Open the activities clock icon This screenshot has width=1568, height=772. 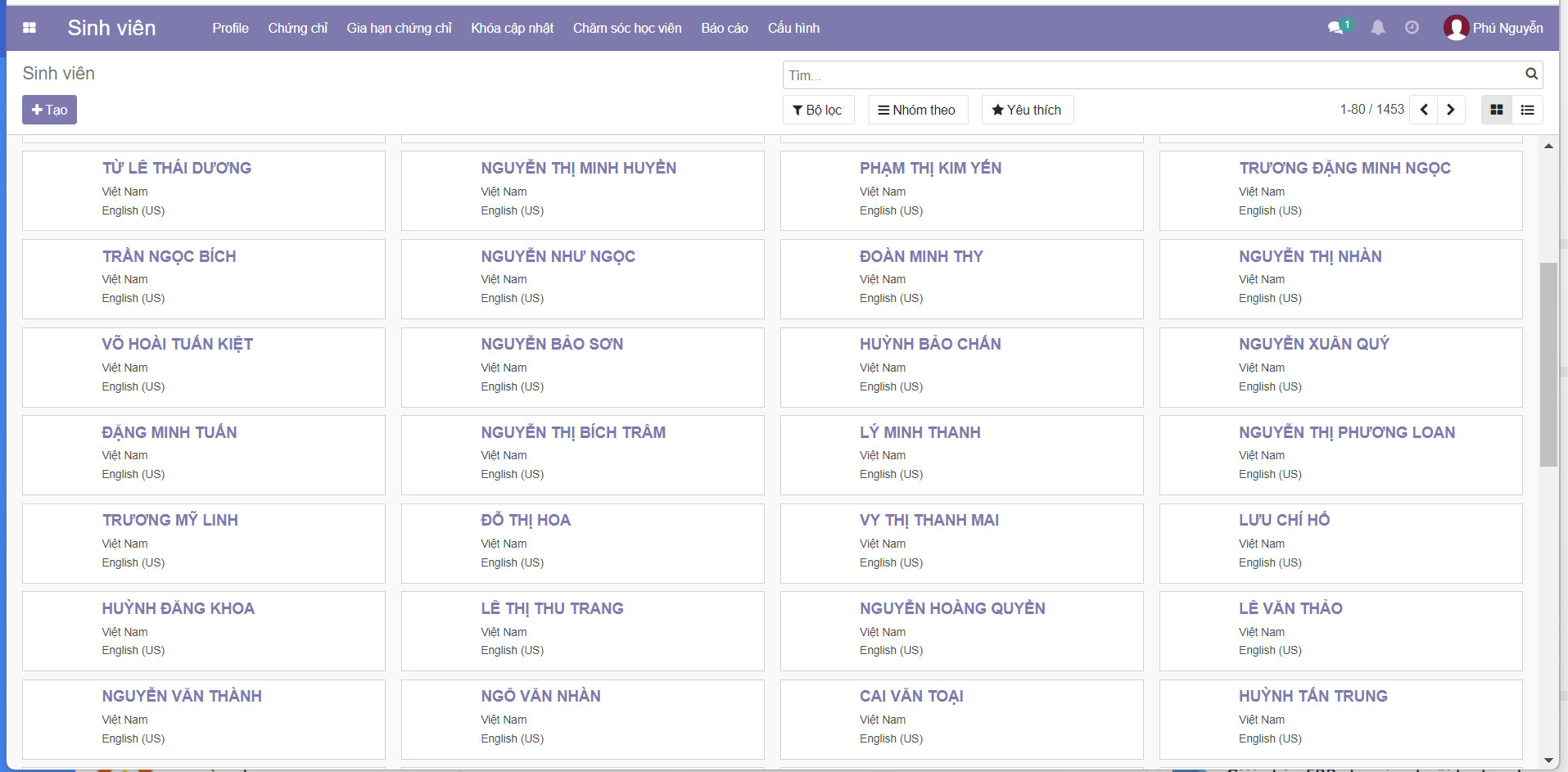(1412, 28)
